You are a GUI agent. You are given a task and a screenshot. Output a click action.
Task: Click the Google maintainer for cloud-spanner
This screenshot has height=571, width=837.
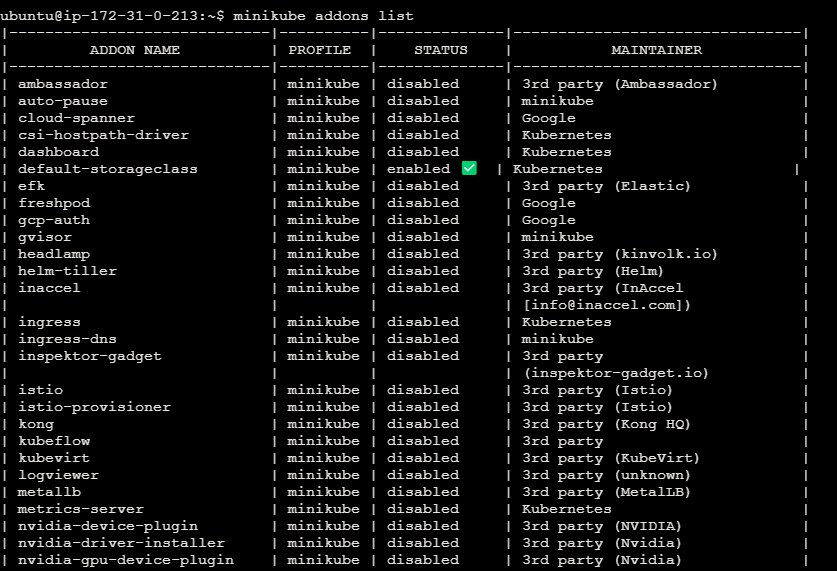click(x=549, y=118)
